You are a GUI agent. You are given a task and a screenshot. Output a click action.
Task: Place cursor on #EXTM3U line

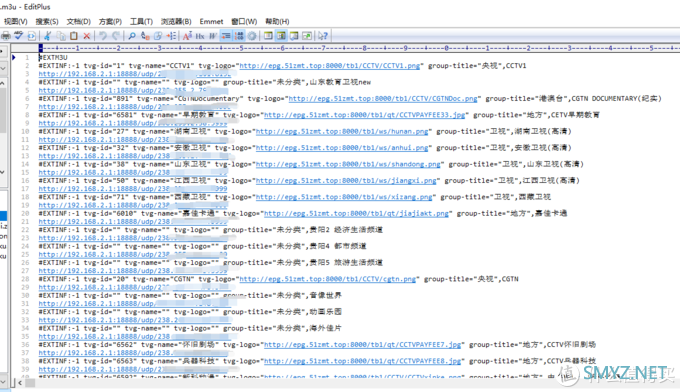(53, 57)
